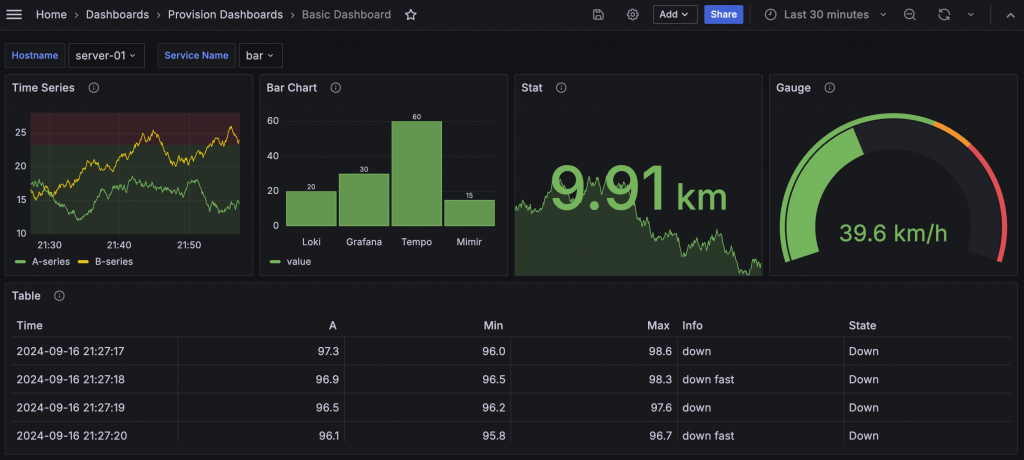Open Service Name bar dropdown
Screen dimensions: 1024x460
click(261, 56)
